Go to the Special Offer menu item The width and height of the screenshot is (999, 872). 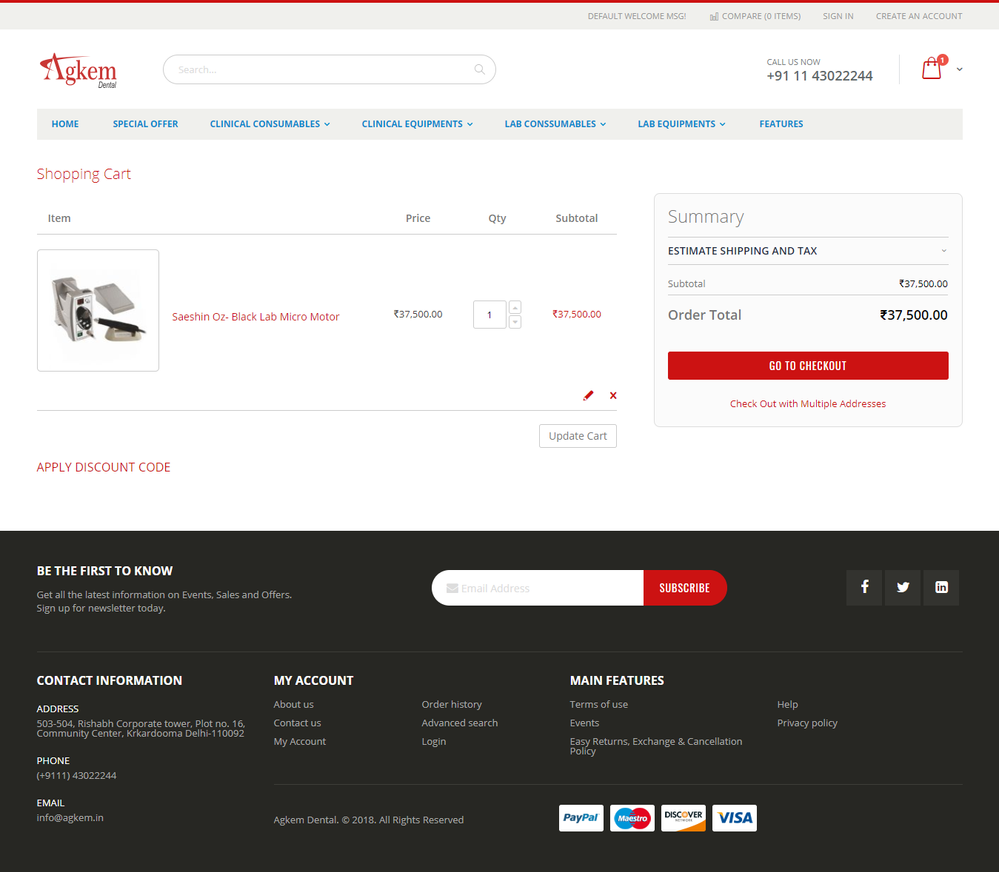click(x=145, y=124)
